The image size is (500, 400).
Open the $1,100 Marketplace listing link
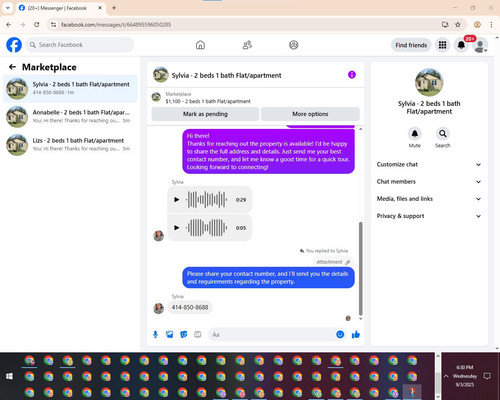[x=208, y=101]
